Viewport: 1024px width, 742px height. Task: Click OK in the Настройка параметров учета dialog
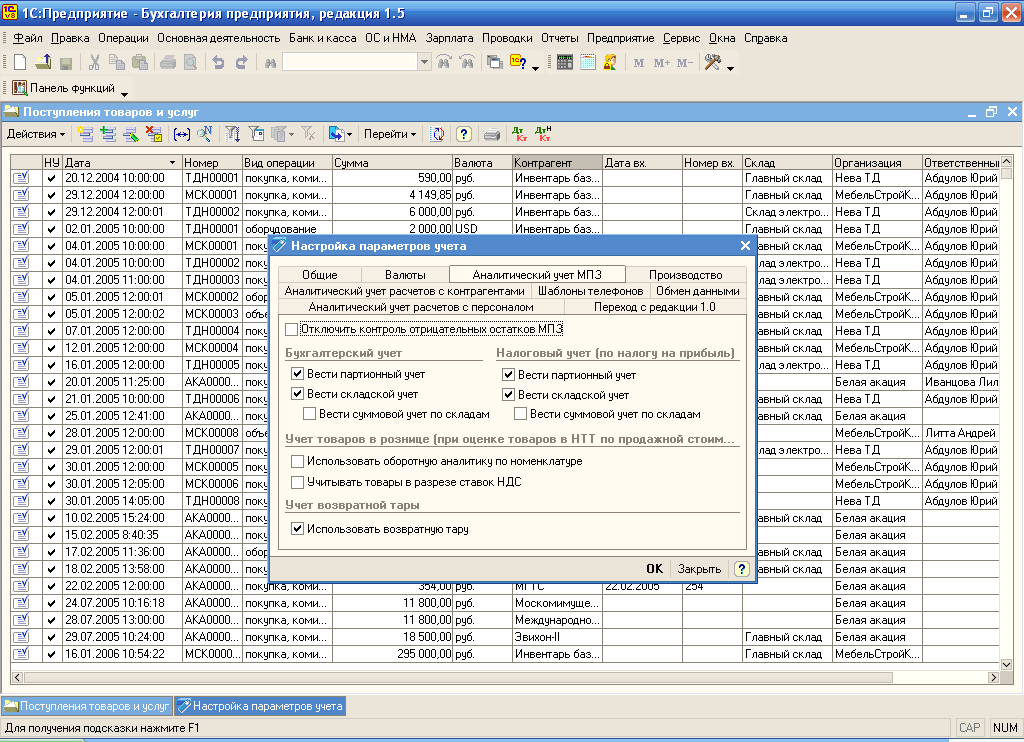654,569
